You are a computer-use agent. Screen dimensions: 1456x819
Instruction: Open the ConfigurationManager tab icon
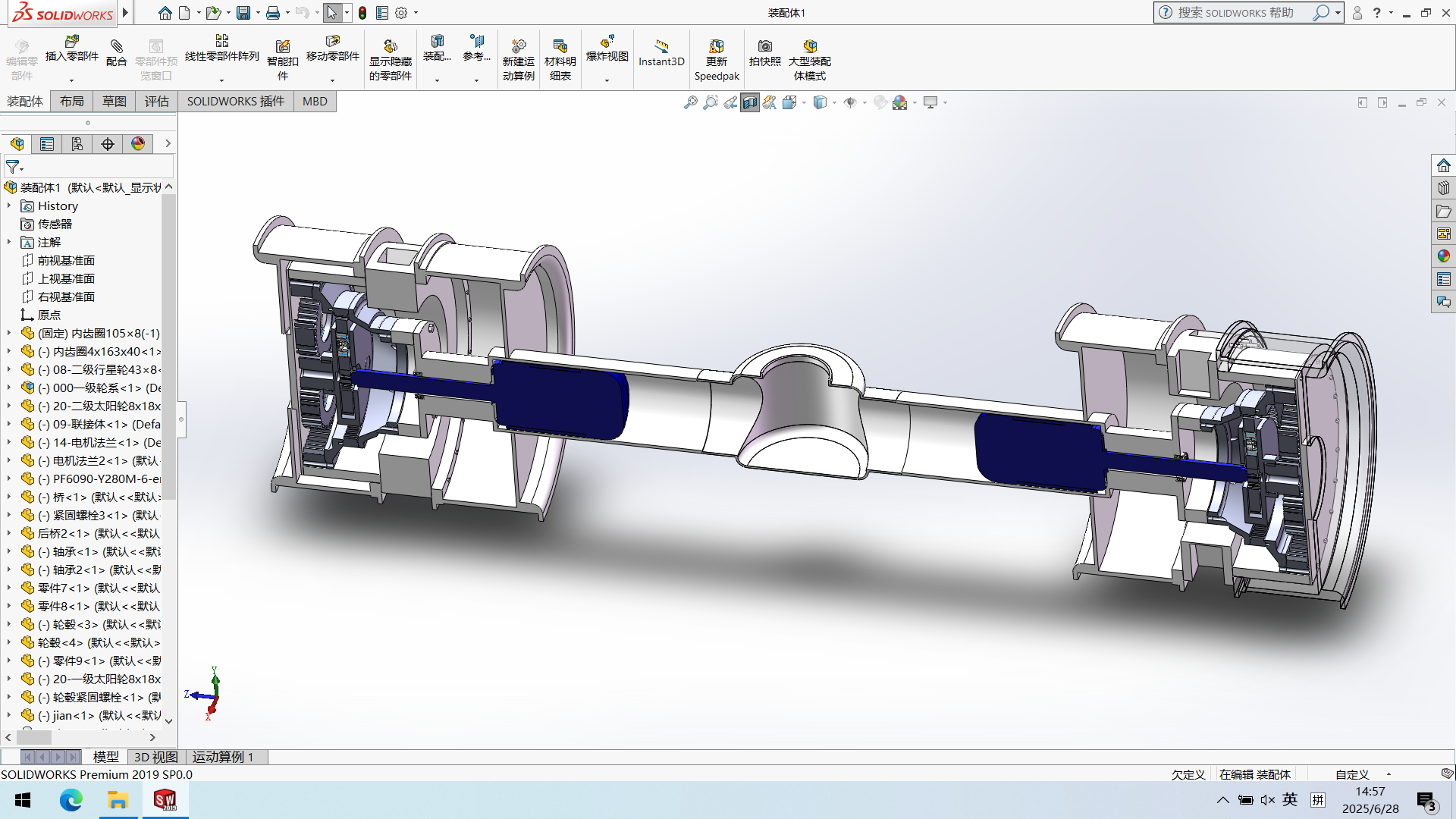[77, 144]
